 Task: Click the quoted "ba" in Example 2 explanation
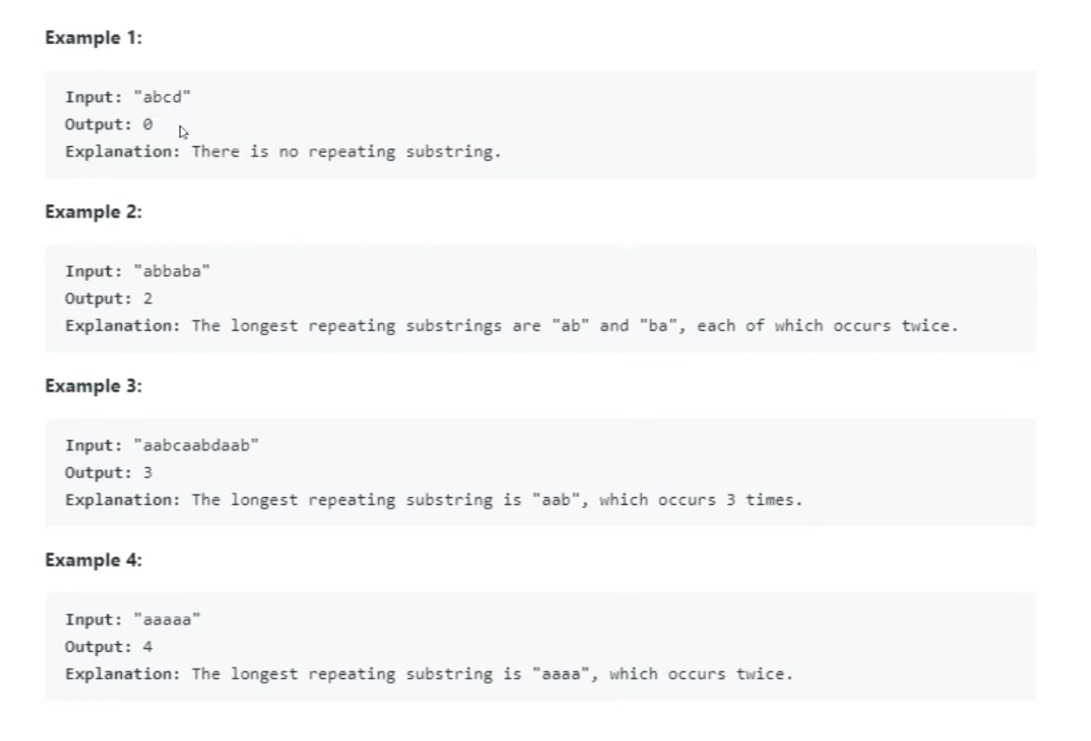coord(657,326)
